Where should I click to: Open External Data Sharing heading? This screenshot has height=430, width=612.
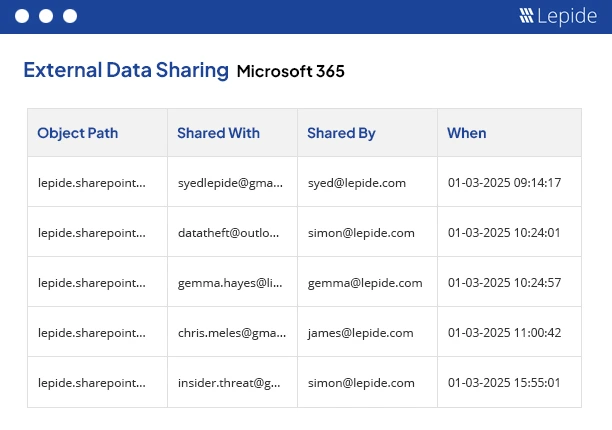[126, 71]
